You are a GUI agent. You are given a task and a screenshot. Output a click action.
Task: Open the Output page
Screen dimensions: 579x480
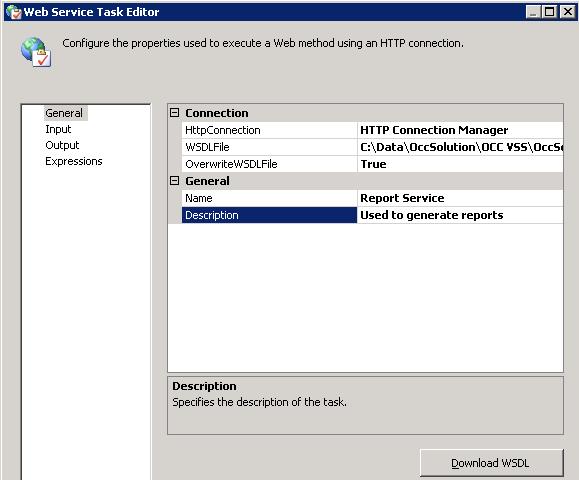(62, 145)
